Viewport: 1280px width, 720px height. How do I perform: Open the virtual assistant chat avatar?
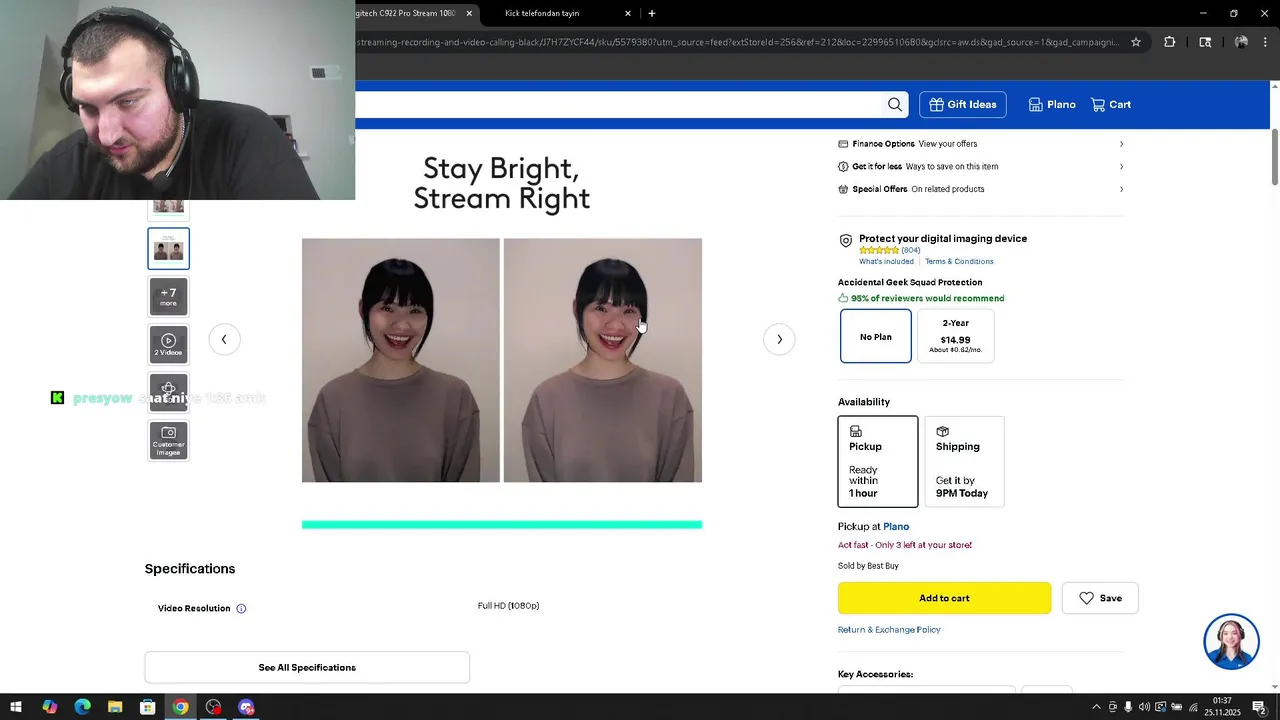(1231, 641)
